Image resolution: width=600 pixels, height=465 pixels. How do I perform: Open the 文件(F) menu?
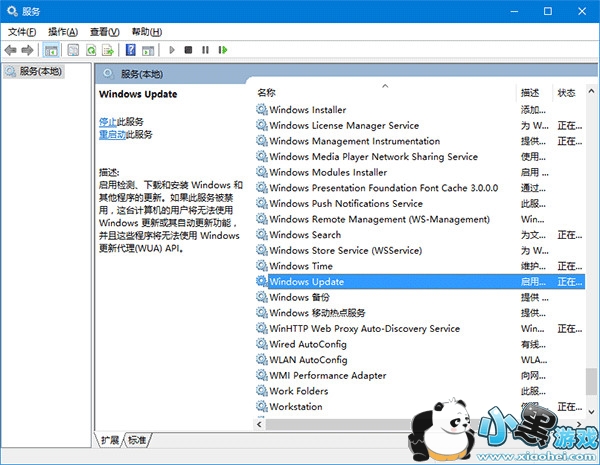(x=22, y=32)
